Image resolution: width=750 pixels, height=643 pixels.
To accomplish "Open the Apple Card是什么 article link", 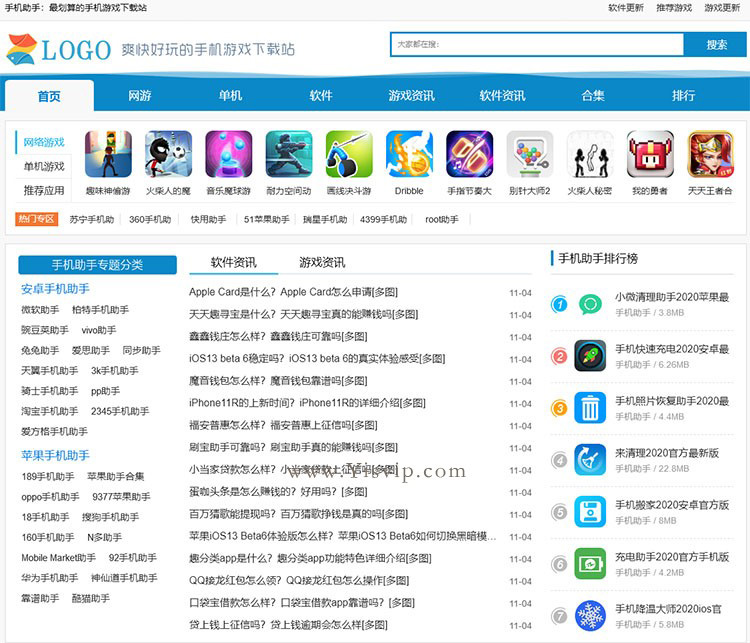I will click(x=293, y=292).
